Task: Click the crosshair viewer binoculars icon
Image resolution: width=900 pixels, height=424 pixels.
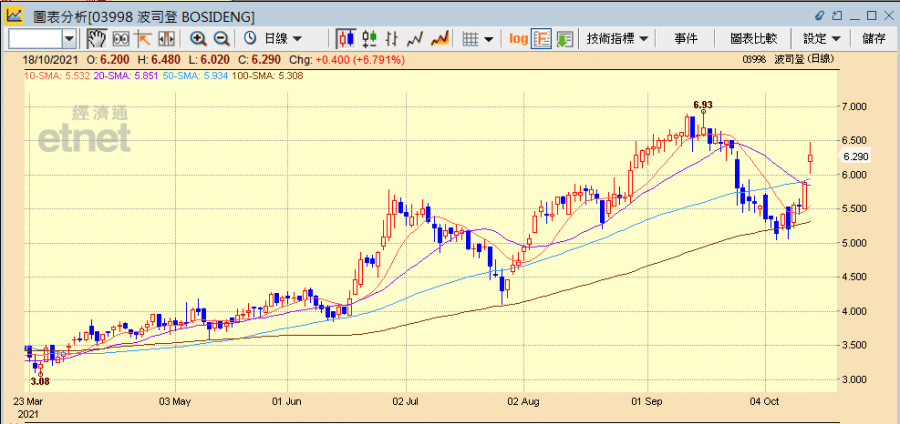Action: [121, 38]
